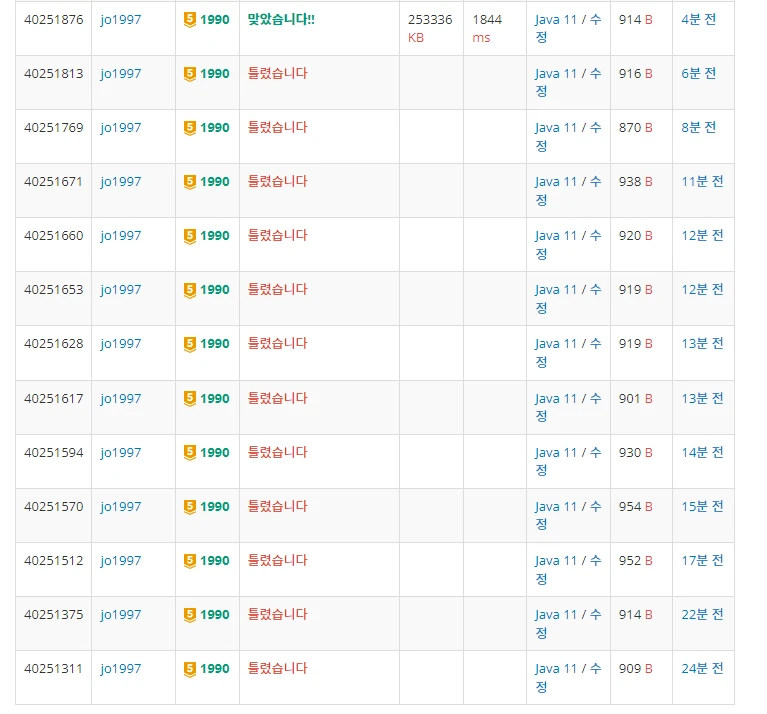Select the tier badge in row 40251375

point(190,615)
